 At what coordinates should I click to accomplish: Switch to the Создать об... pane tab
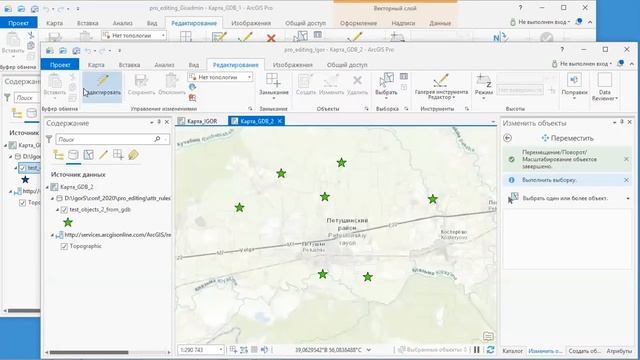tap(584, 351)
